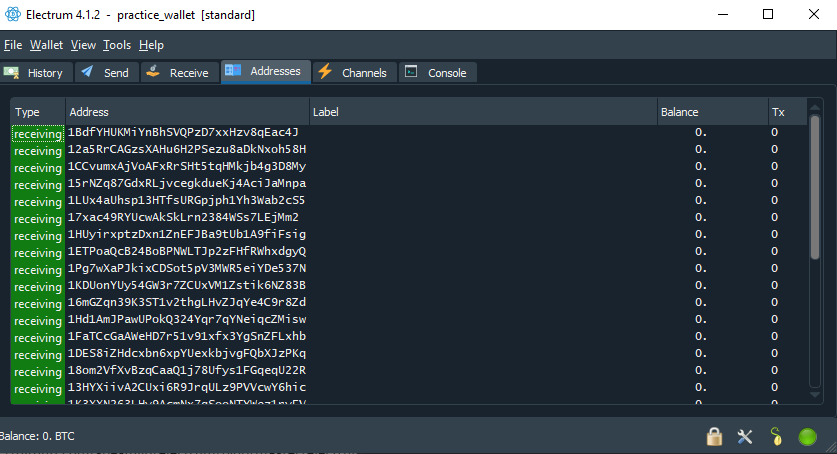Select address 1KDUonYUy54GW3r7ZCUxVM1Zstik6NZ83B
The height and width of the screenshot is (454, 837).
click(187, 285)
